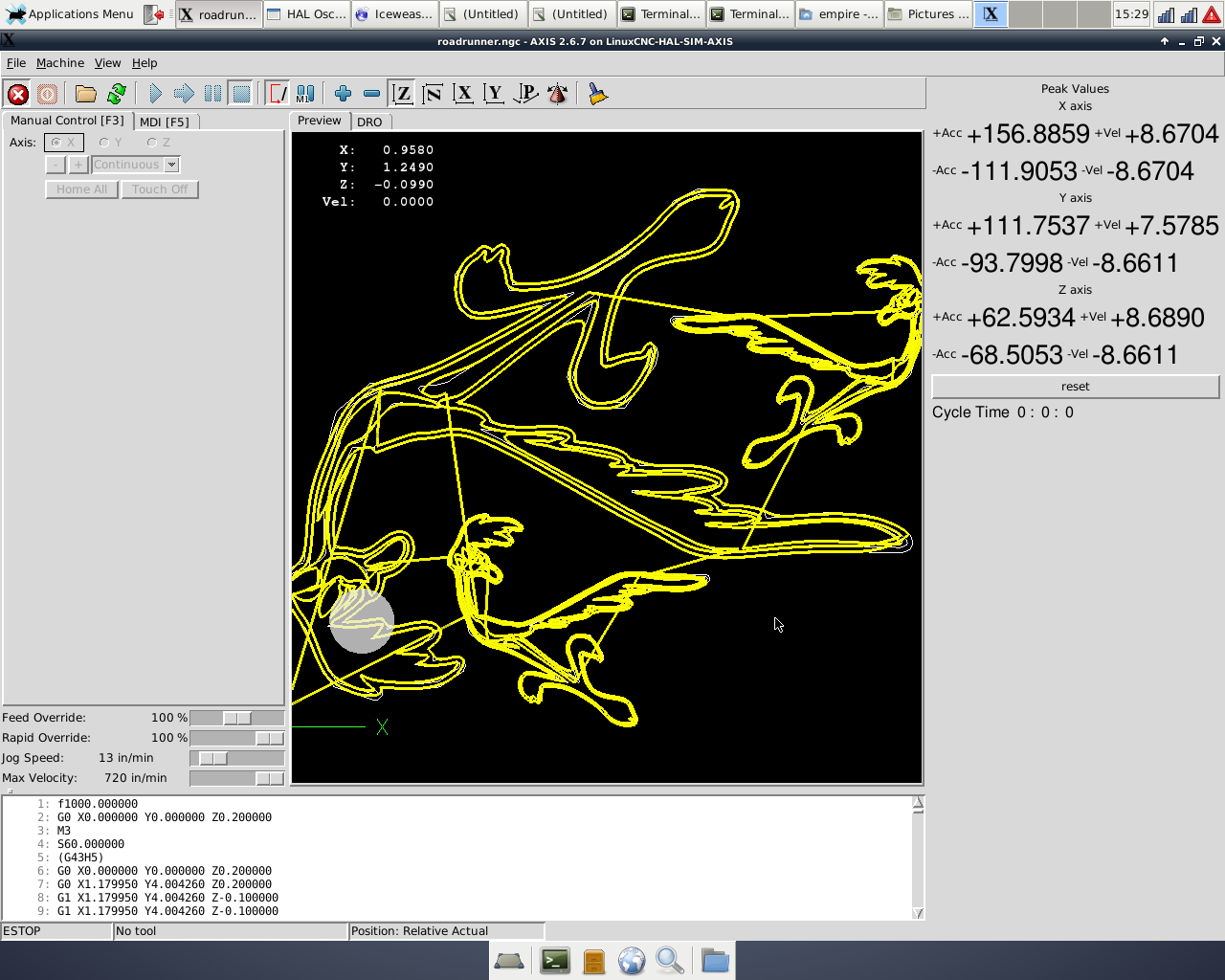The image size is (1225, 980).
Task: Click the Touch Off button
Action: coord(160,189)
